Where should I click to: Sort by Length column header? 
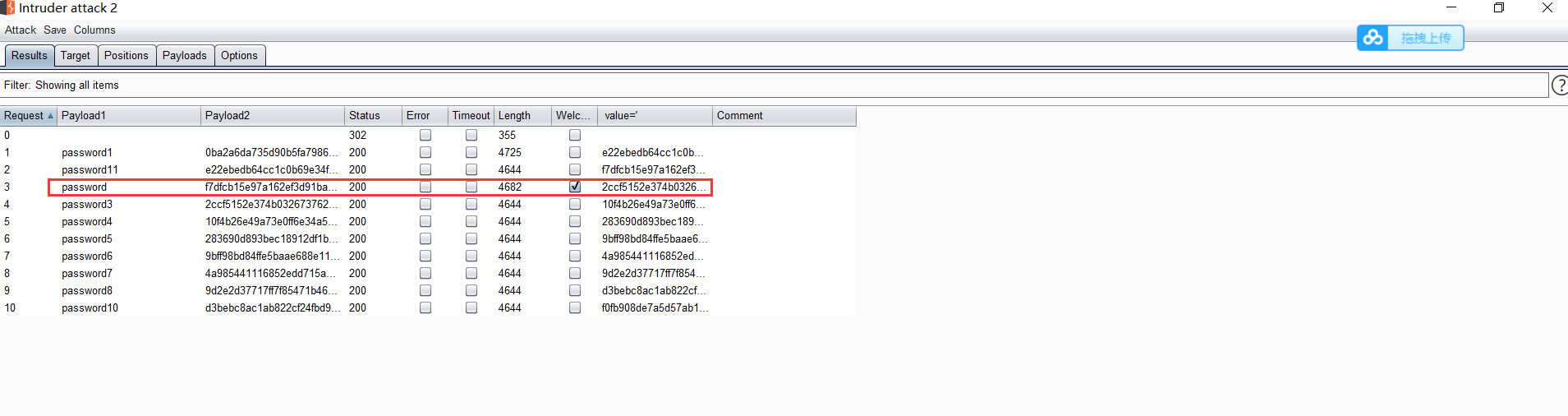click(523, 116)
